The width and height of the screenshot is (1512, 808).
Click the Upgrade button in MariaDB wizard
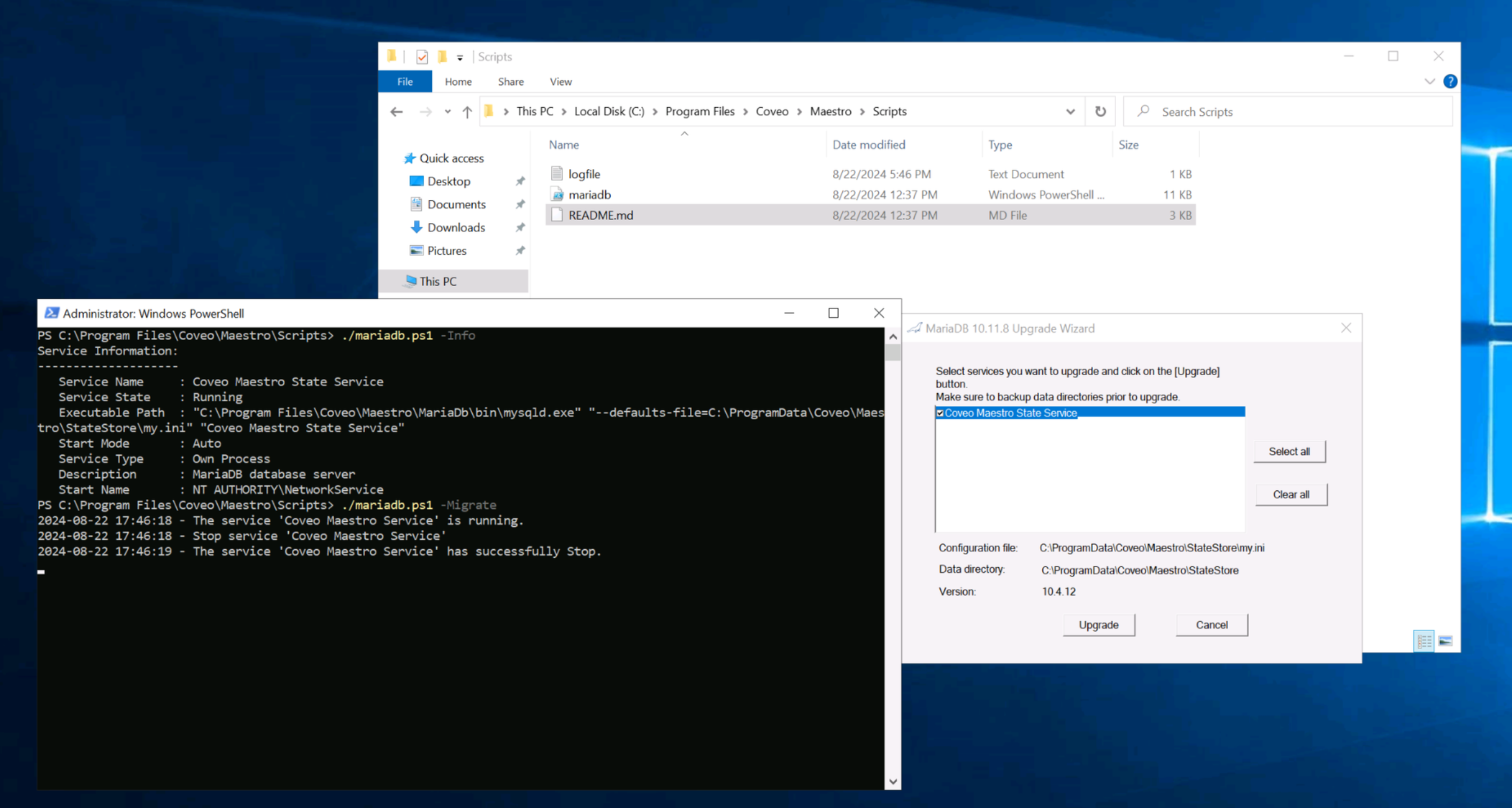[1098, 625]
